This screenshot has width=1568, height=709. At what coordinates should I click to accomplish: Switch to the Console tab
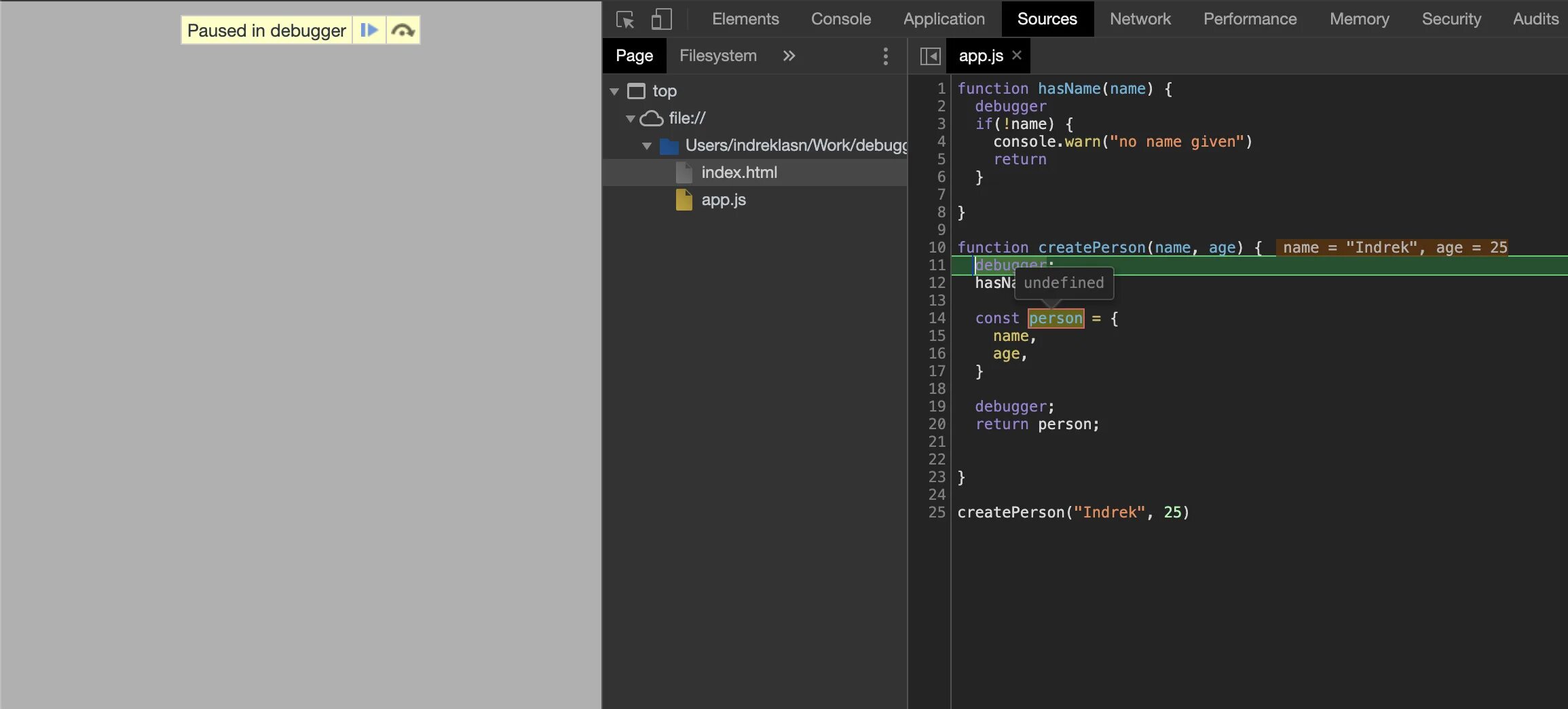point(841,19)
